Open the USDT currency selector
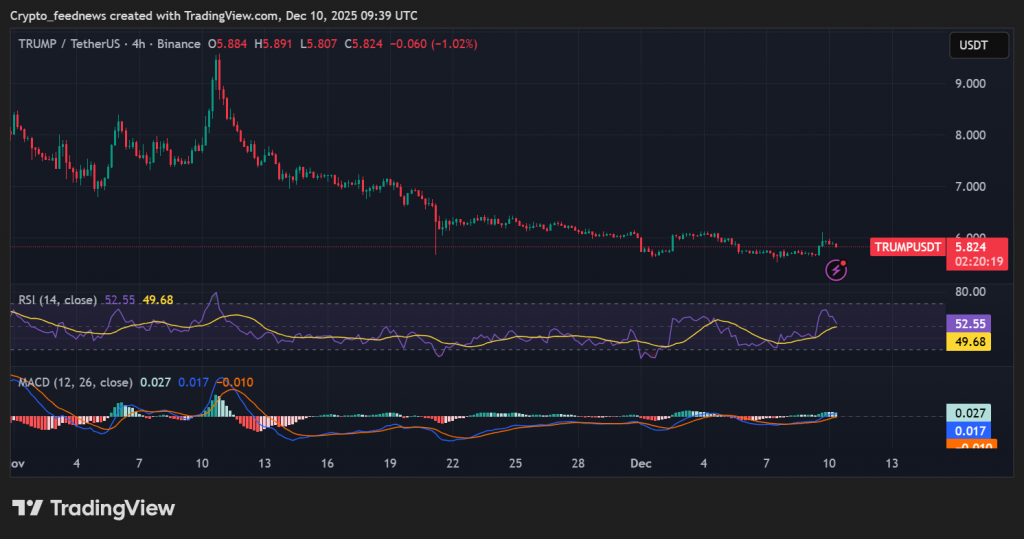 972,45
